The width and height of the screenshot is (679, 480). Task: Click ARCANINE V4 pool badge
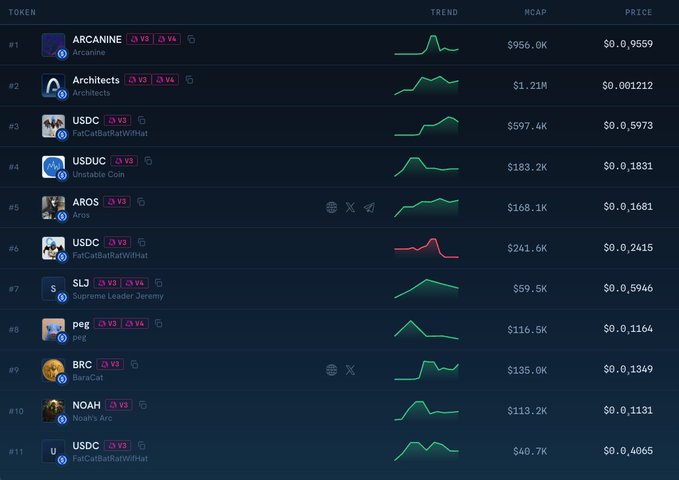point(167,39)
